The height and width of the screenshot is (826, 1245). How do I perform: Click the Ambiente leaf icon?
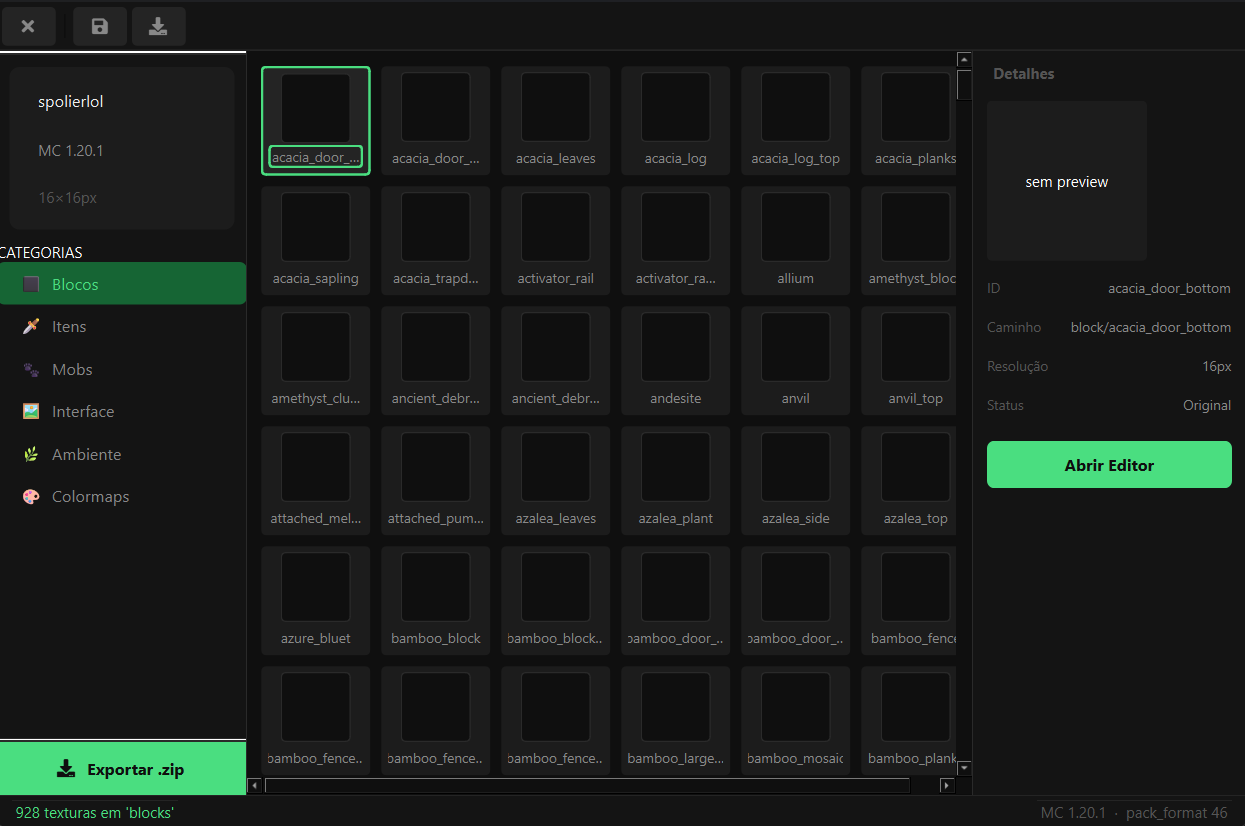click(x=31, y=454)
